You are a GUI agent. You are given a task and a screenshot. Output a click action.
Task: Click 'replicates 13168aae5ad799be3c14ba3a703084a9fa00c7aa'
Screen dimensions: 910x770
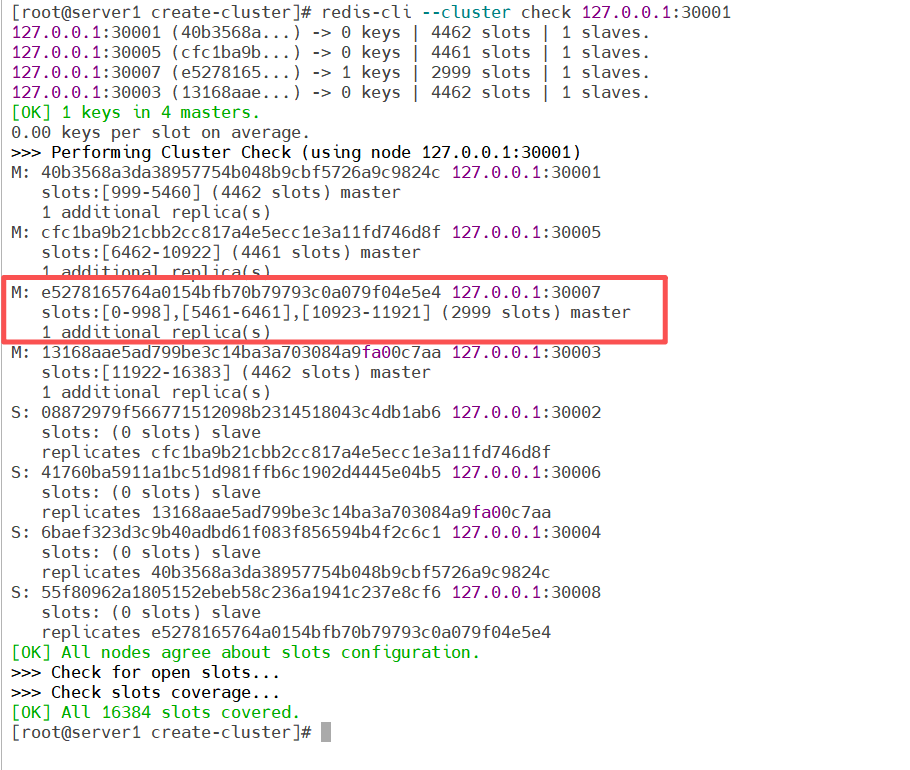coord(296,512)
